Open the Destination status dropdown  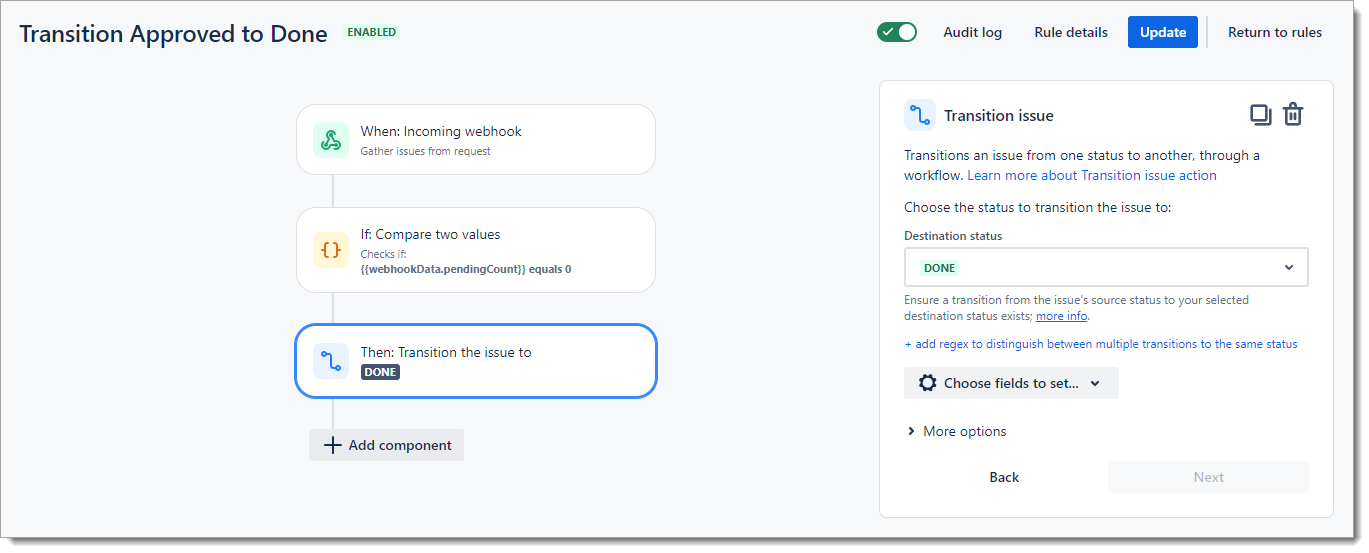(x=1105, y=268)
